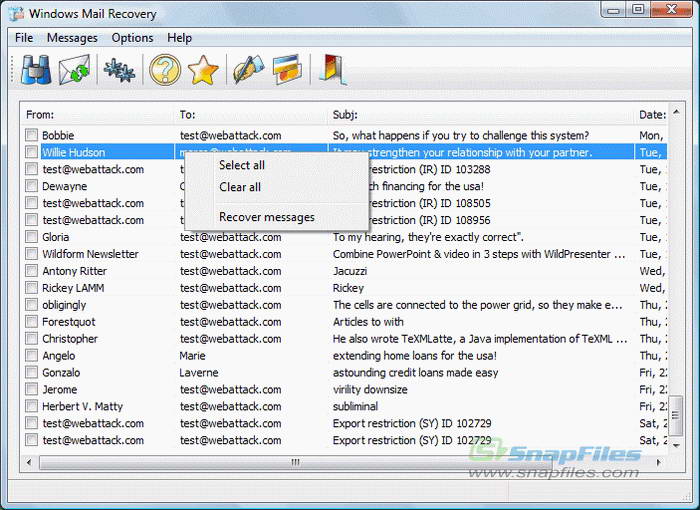700x510 pixels.
Task: Check the box next to Gloria
Action: point(31,237)
